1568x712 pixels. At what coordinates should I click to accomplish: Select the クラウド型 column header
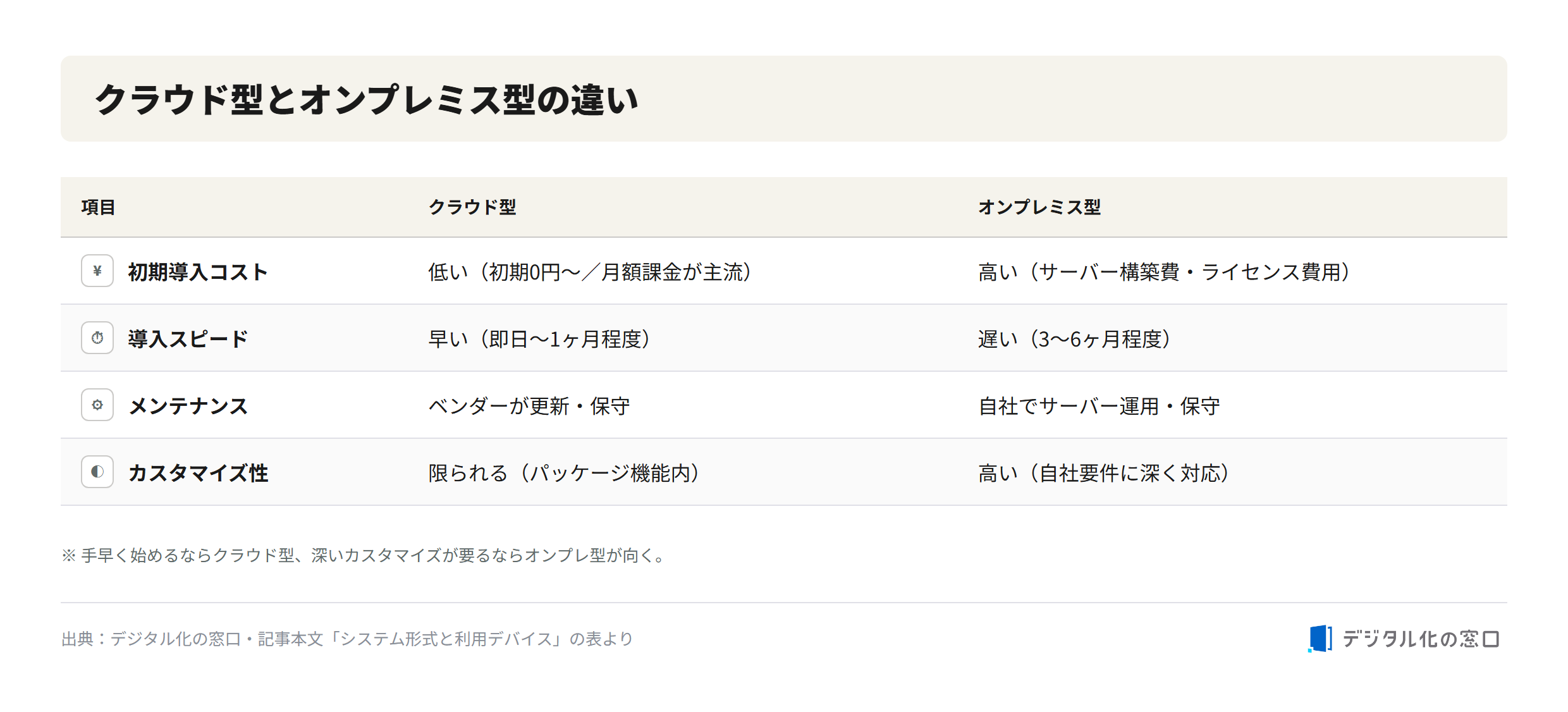click(x=472, y=207)
